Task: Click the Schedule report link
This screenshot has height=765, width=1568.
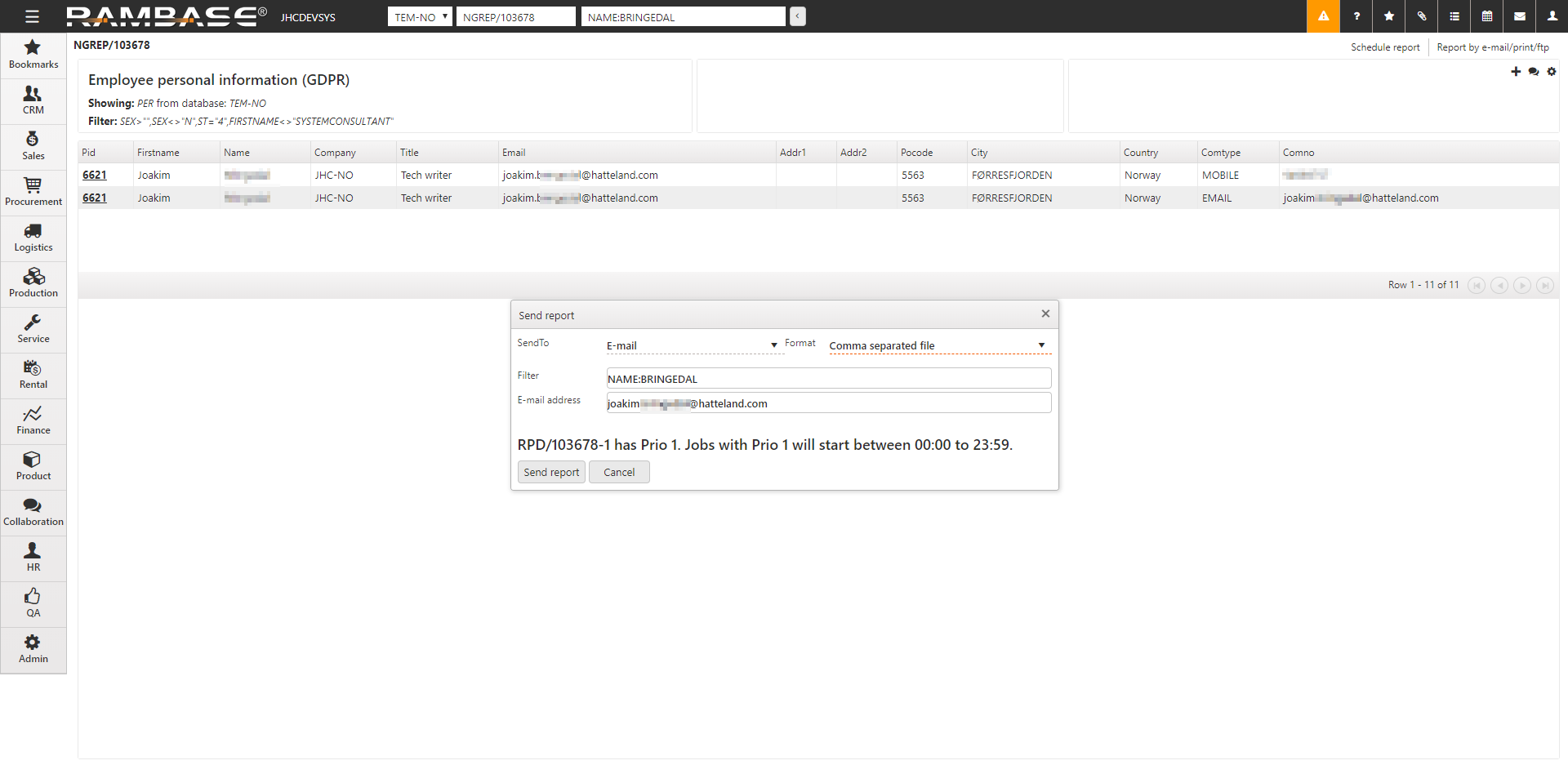Action: click(x=1385, y=47)
